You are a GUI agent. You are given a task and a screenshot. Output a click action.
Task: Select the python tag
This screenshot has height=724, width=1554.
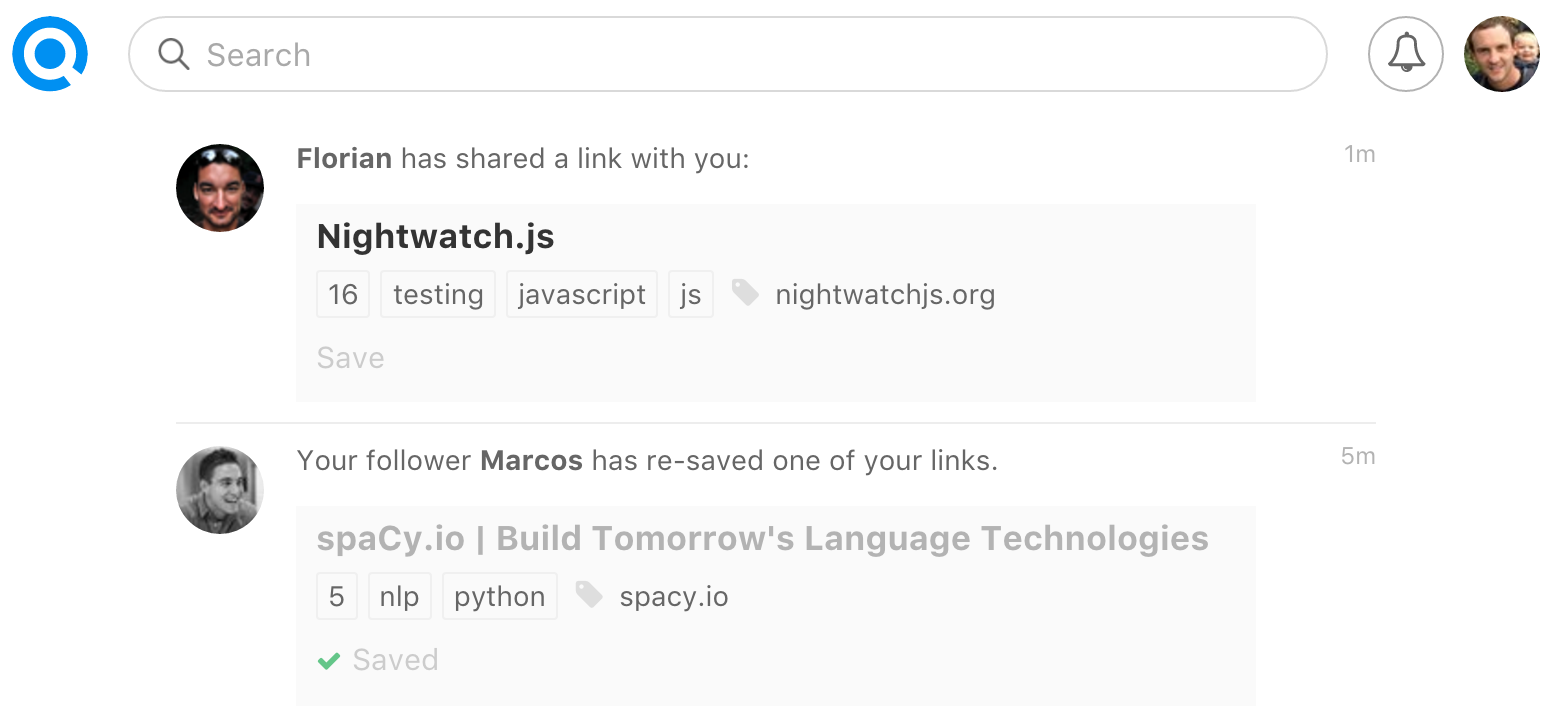pyautogui.click(x=499, y=597)
